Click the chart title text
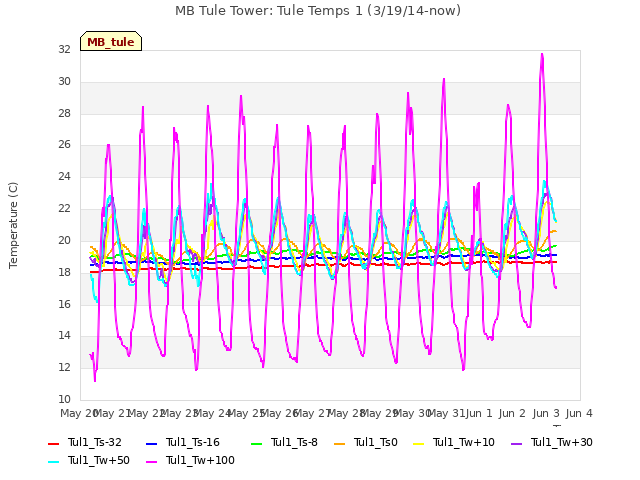 coord(318,10)
